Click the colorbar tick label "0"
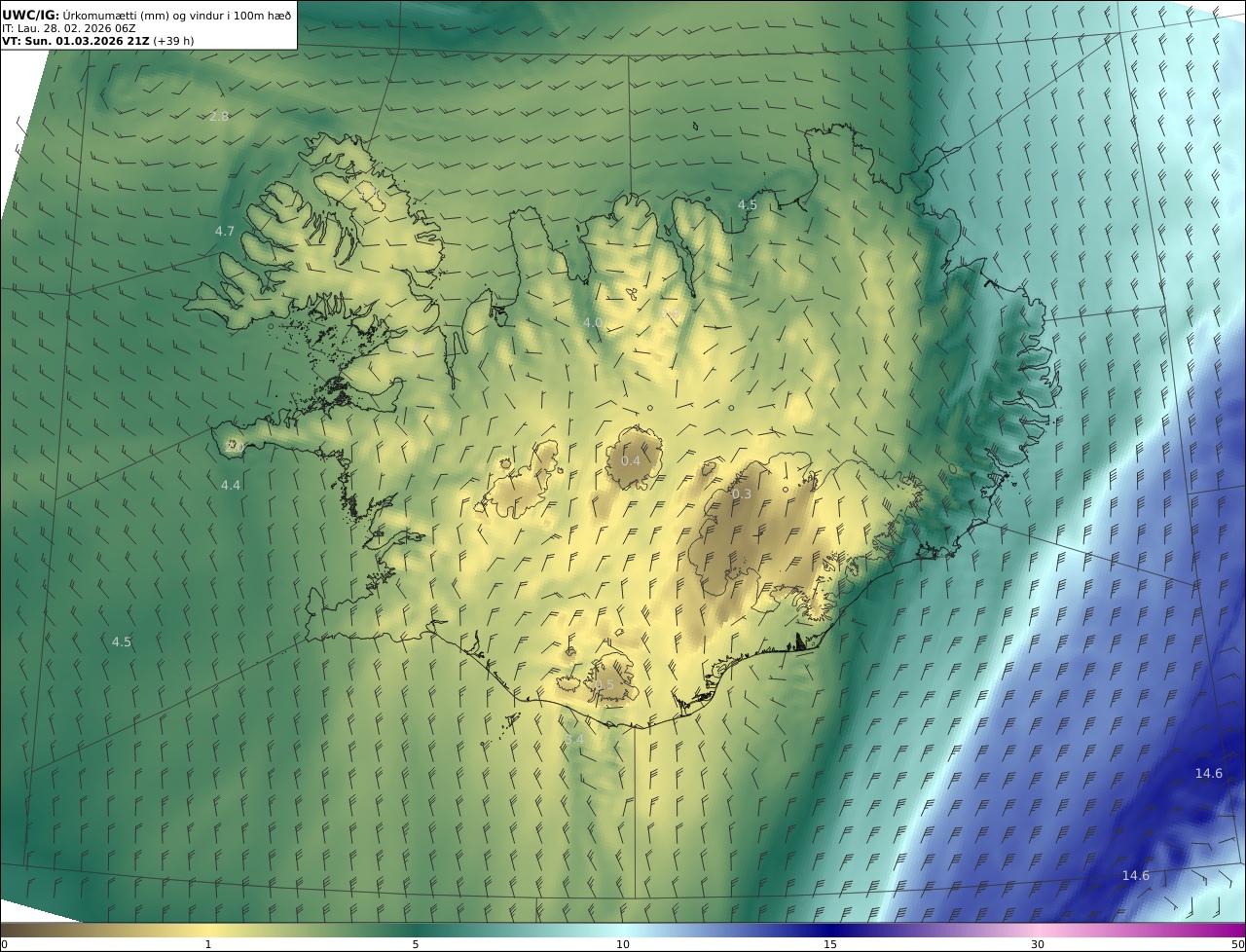 tap(4, 944)
